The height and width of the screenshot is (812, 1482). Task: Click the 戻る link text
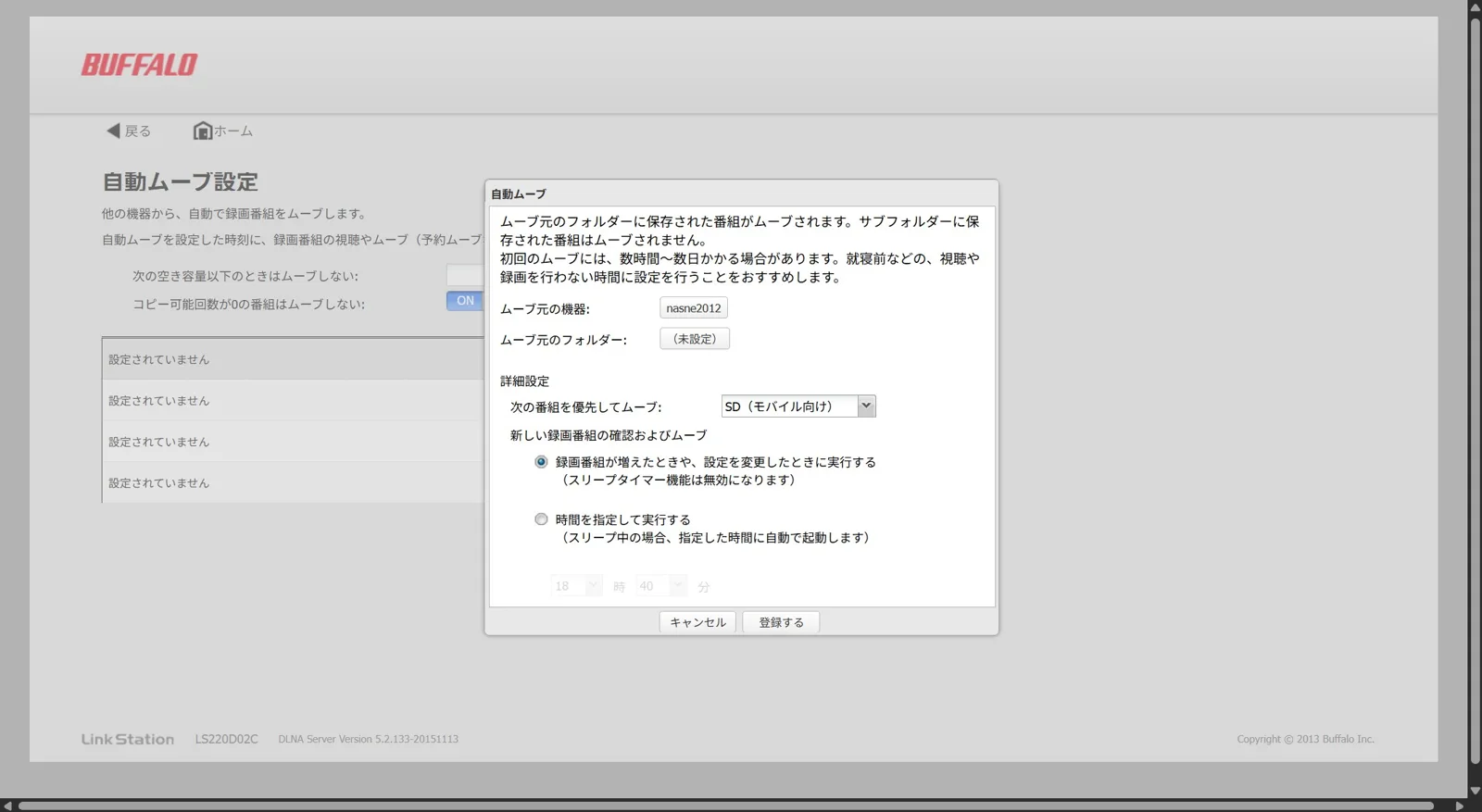[x=138, y=131]
